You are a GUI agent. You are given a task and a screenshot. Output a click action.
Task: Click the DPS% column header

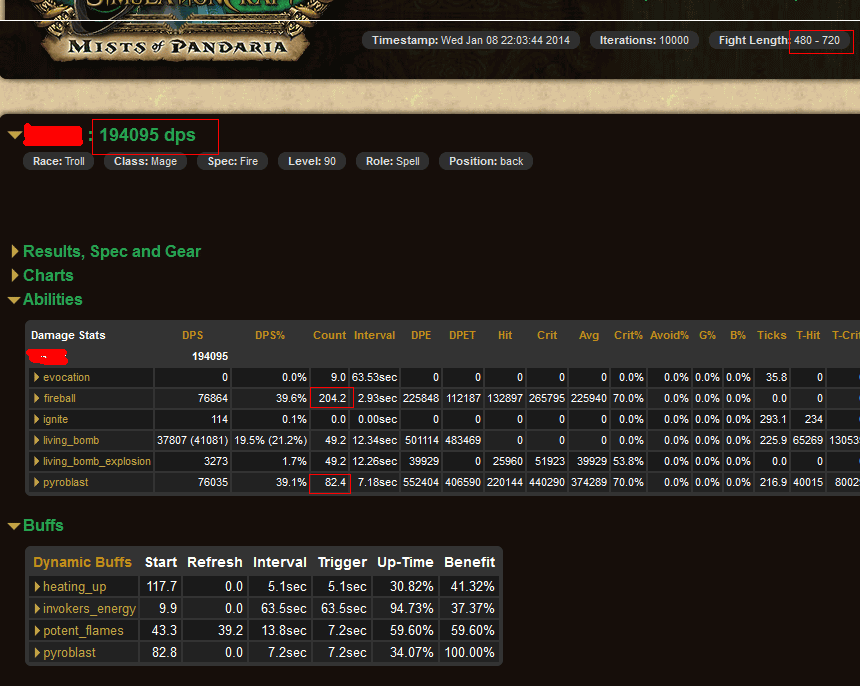[x=270, y=335]
